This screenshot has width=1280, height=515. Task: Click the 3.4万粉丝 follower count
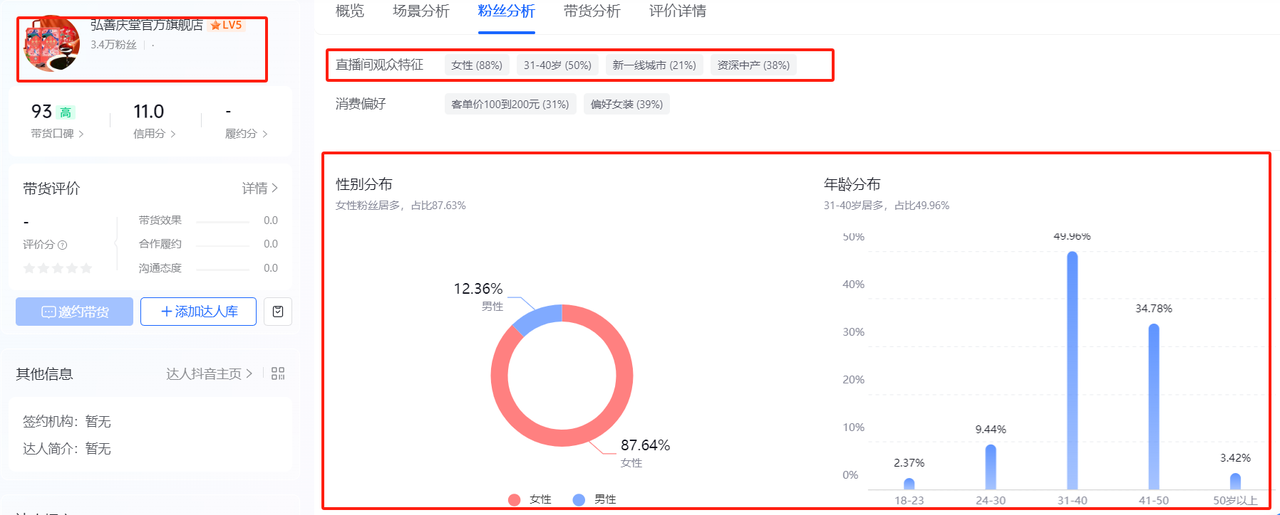113,45
